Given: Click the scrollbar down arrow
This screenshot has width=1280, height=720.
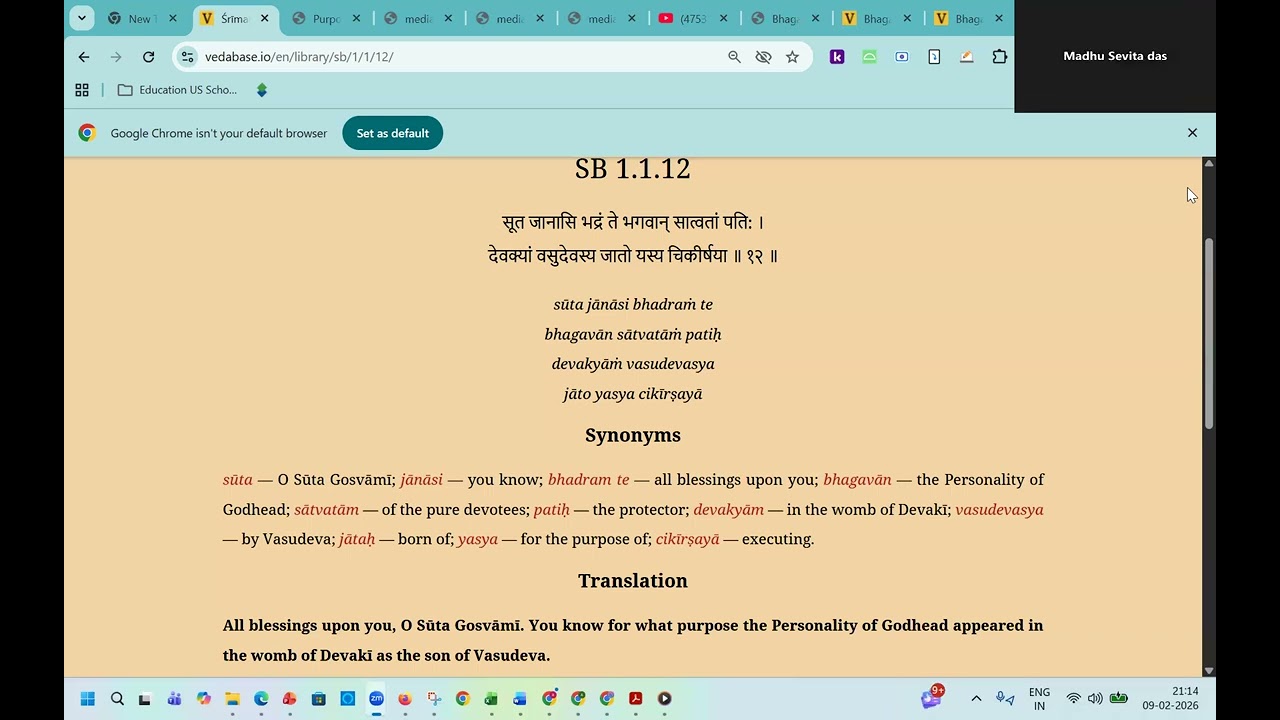Looking at the screenshot, I should [1208, 671].
